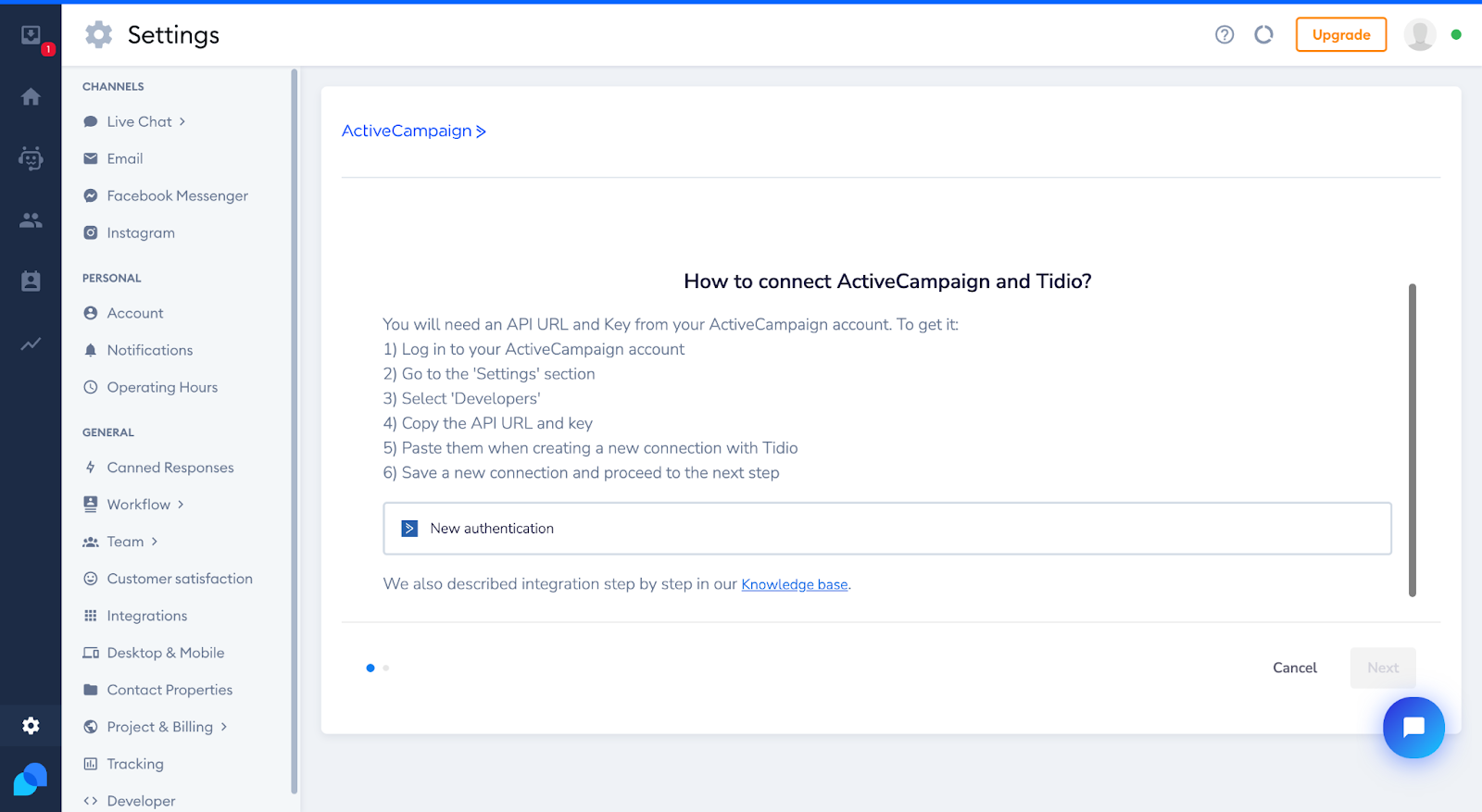1482x812 pixels.
Task: Click the profile avatar circle
Action: tap(1419, 34)
